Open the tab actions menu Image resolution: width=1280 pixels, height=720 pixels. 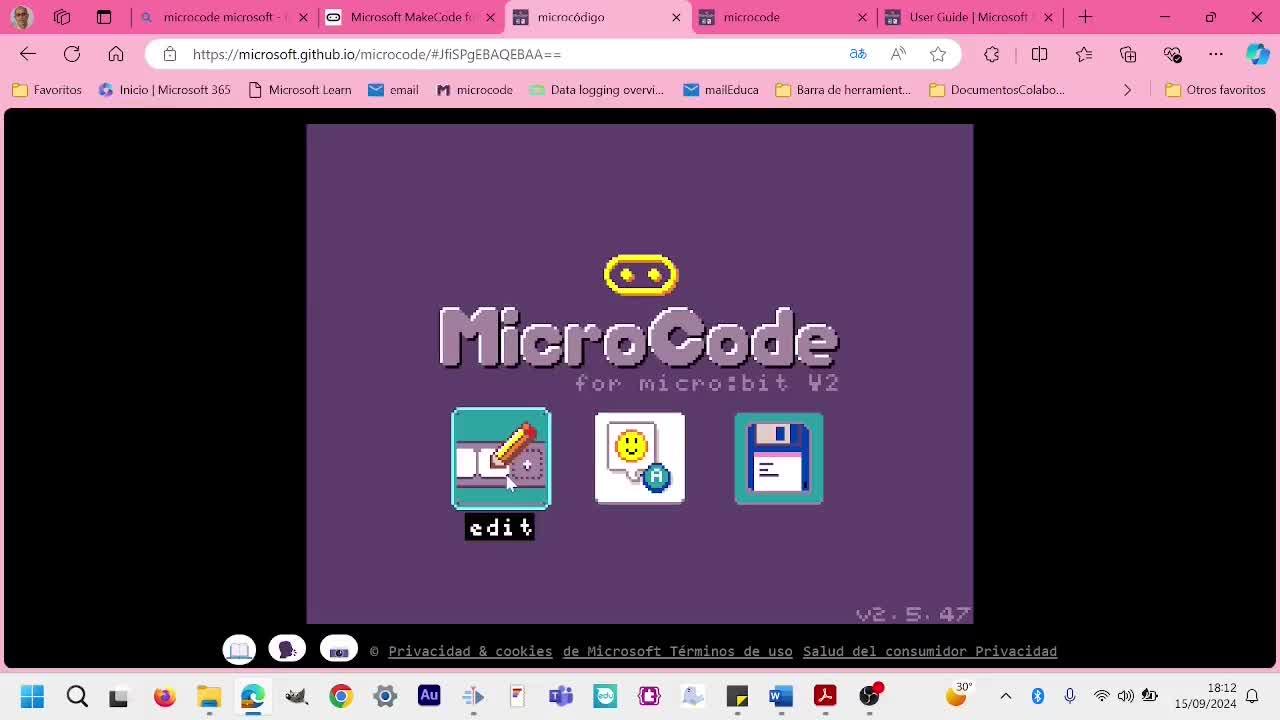click(104, 17)
